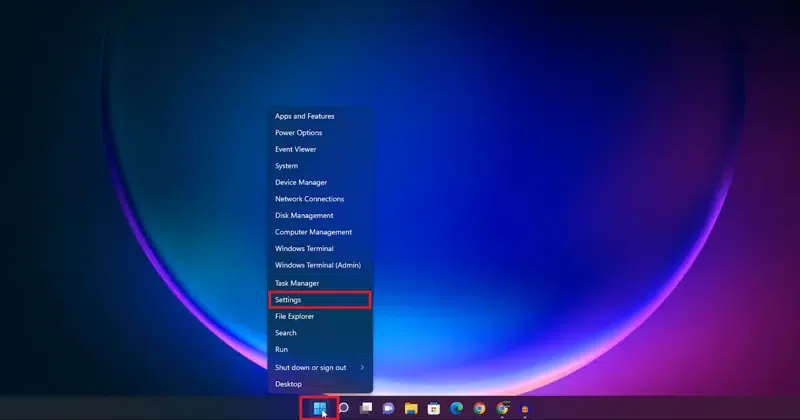Expand the Shut down or sign out chevron
This screenshot has height=420, width=800.
click(362, 367)
